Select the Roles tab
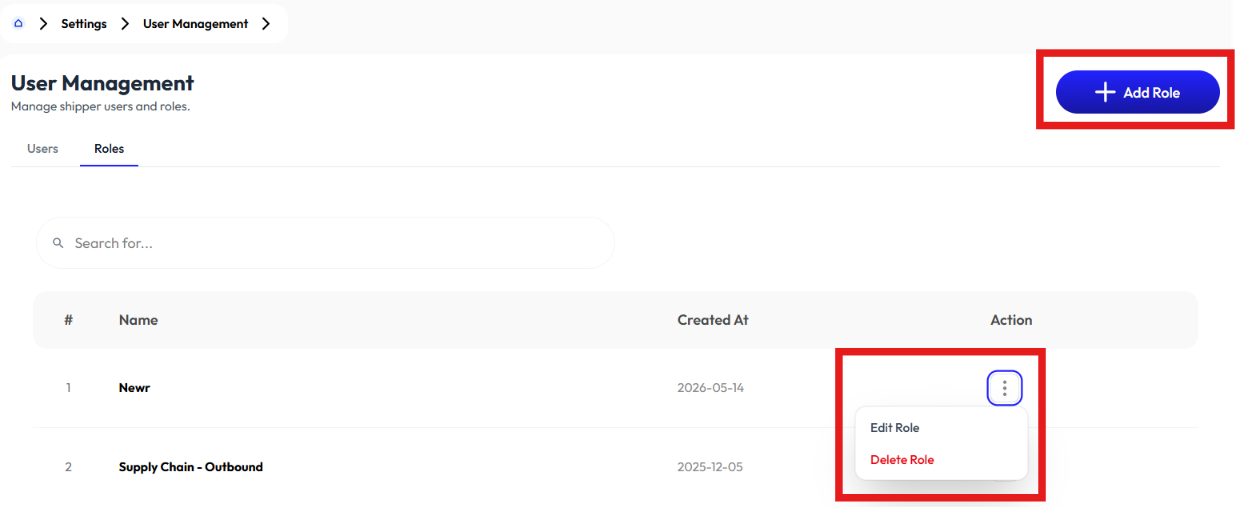This screenshot has width=1235, height=507. tap(109, 148)
